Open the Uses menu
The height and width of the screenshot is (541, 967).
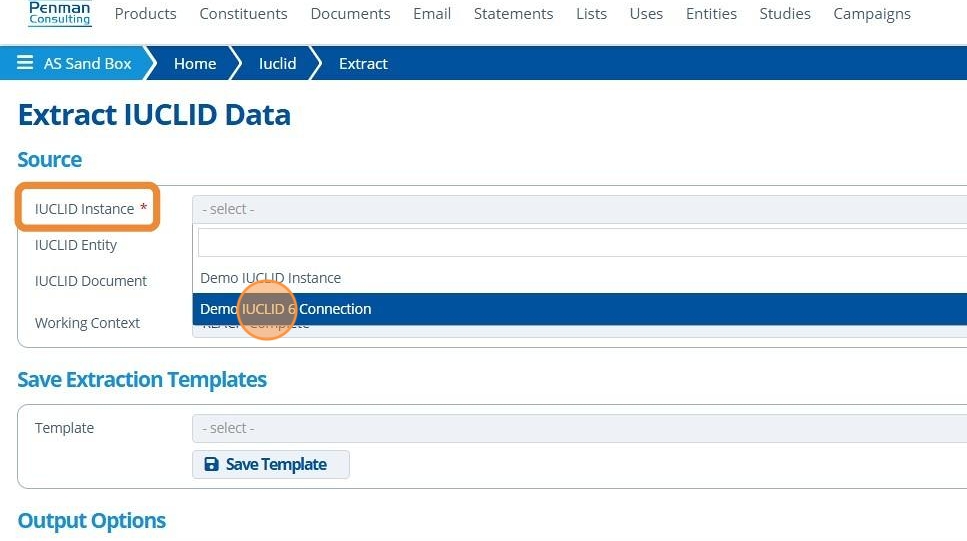646,14
